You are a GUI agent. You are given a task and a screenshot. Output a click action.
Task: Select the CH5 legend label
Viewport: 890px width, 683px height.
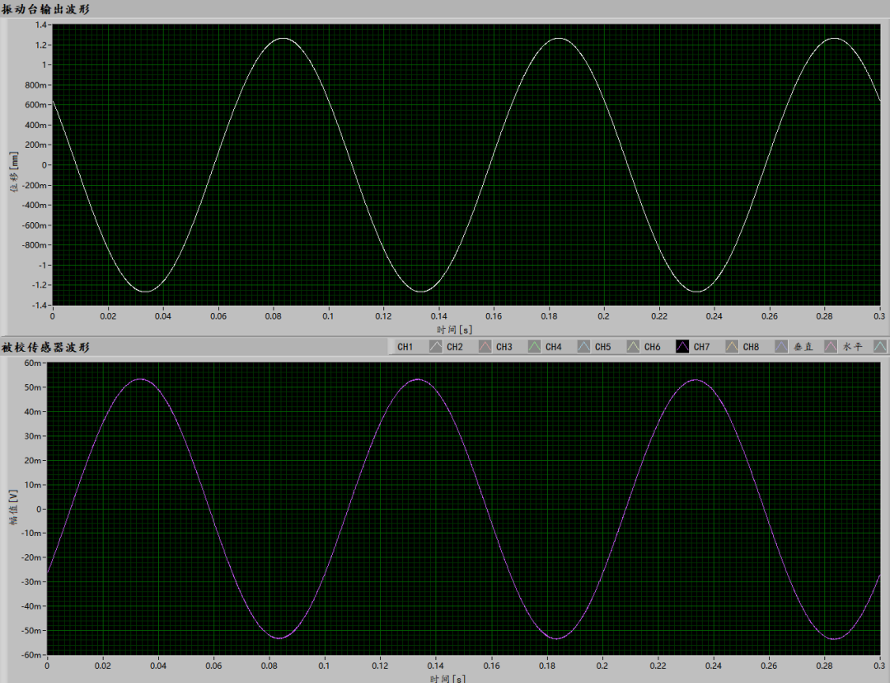pos(602,347)
